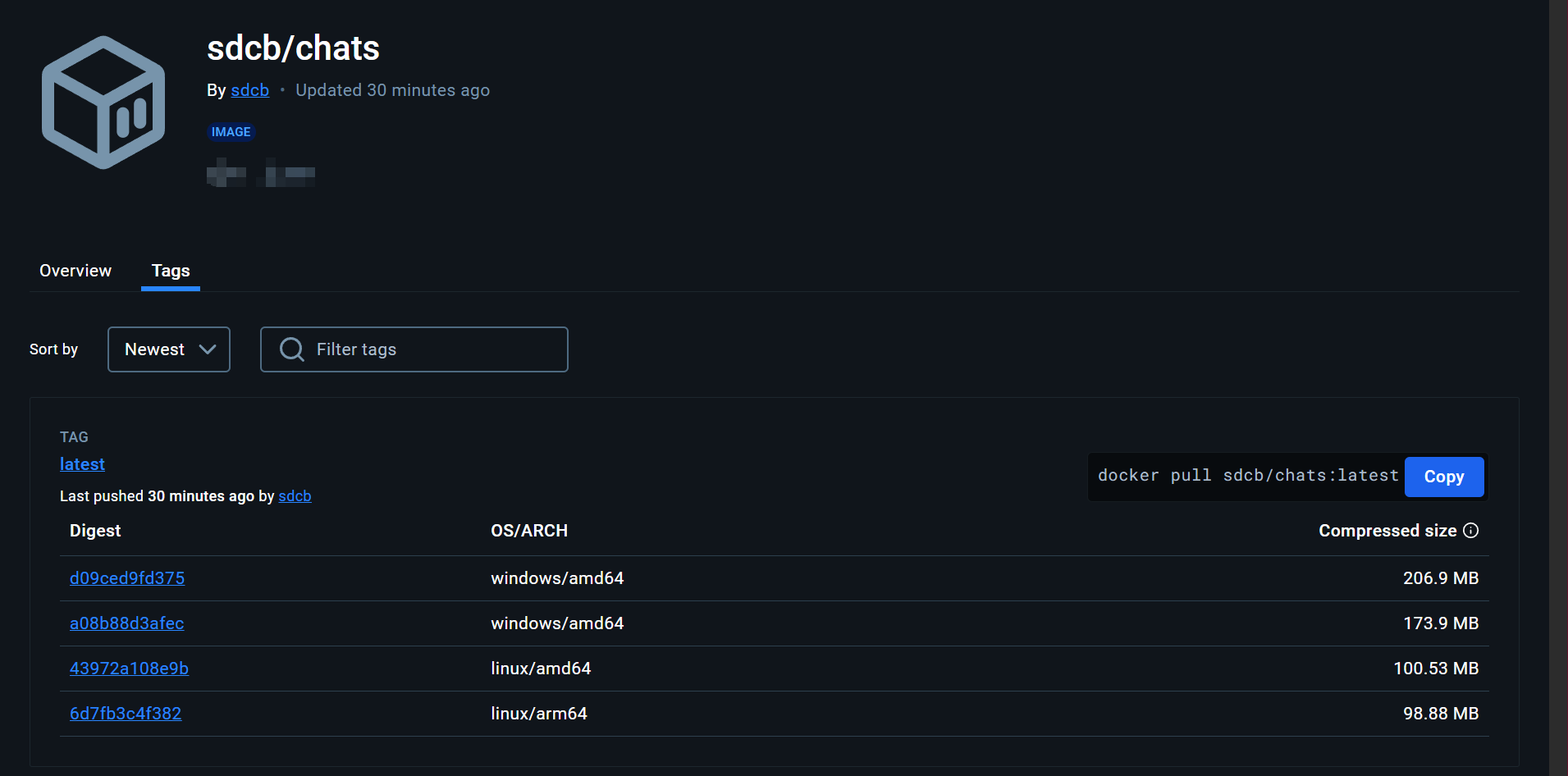Viewport: 1568px width, 776px height.
Task: Click the OS/ARCH column header
Action: click(x=529, y=531)
